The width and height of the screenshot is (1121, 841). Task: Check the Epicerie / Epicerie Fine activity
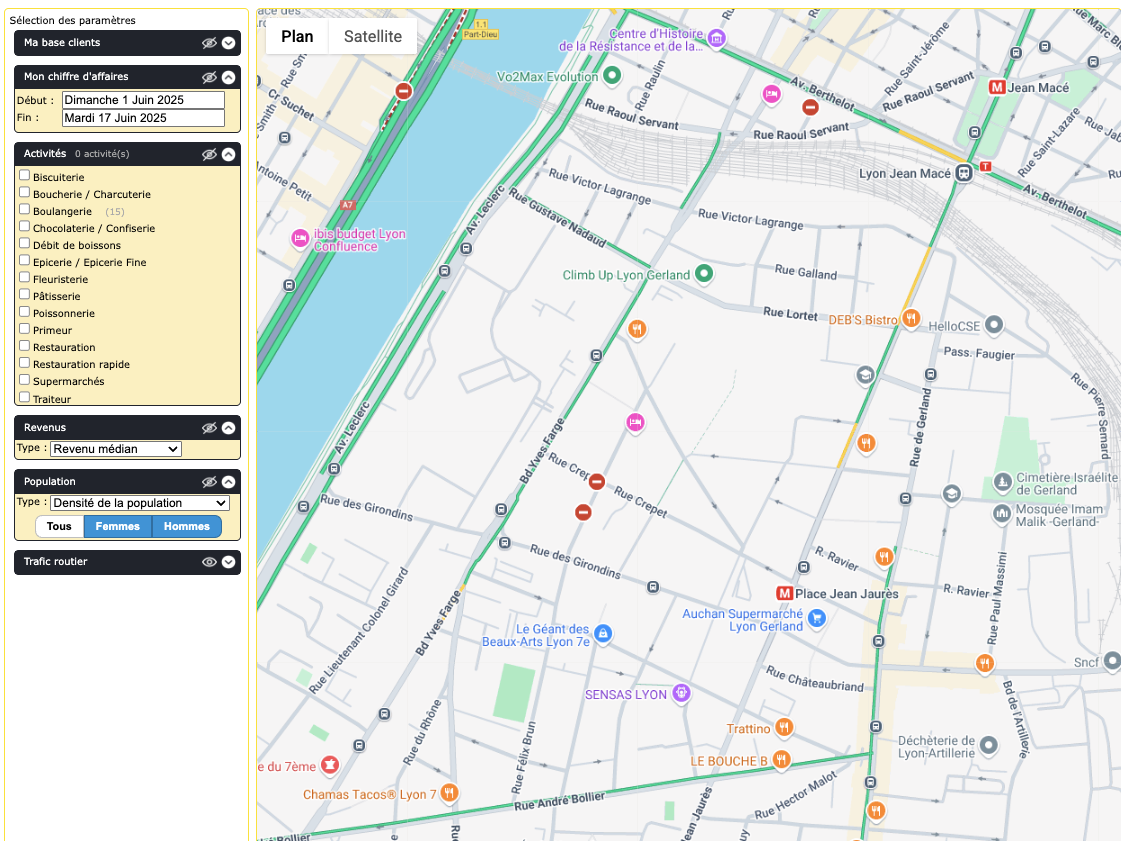click(24, 260)
